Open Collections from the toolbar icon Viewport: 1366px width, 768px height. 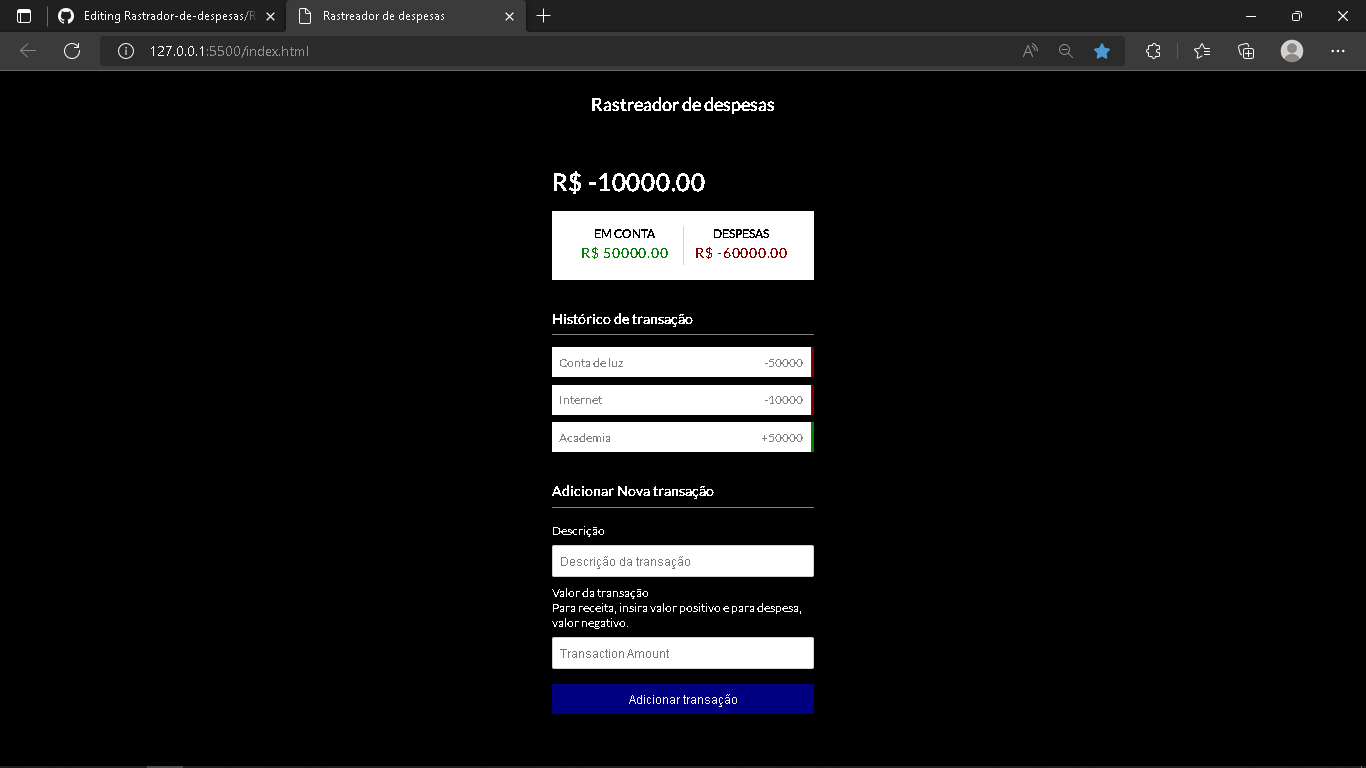[x=1246, y=50]
